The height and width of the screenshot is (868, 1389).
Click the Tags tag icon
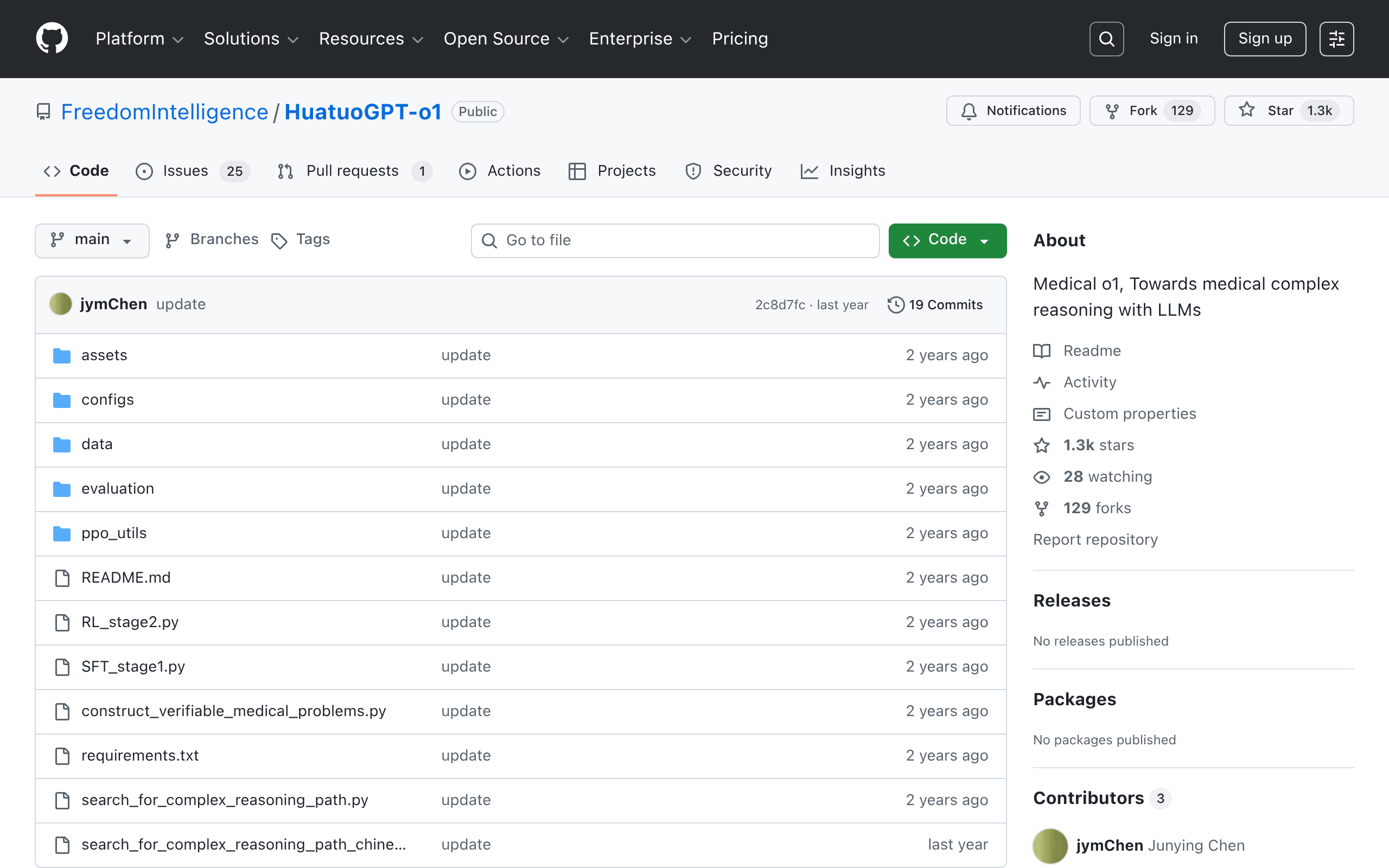click(x=279, y=240)
